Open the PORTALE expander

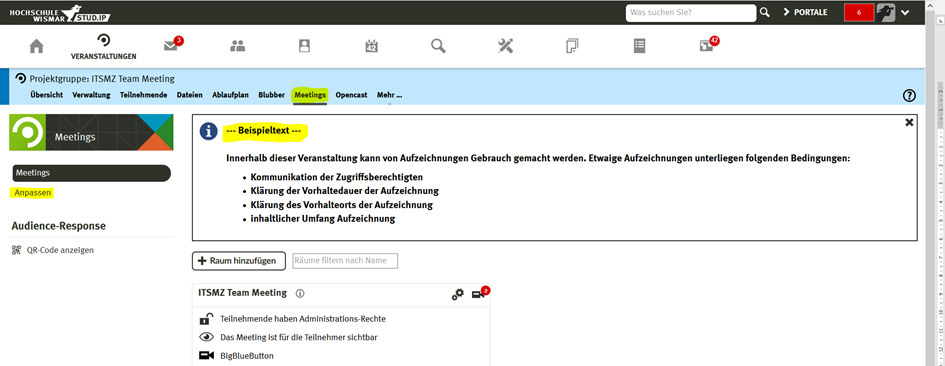[x=805, y=12]
